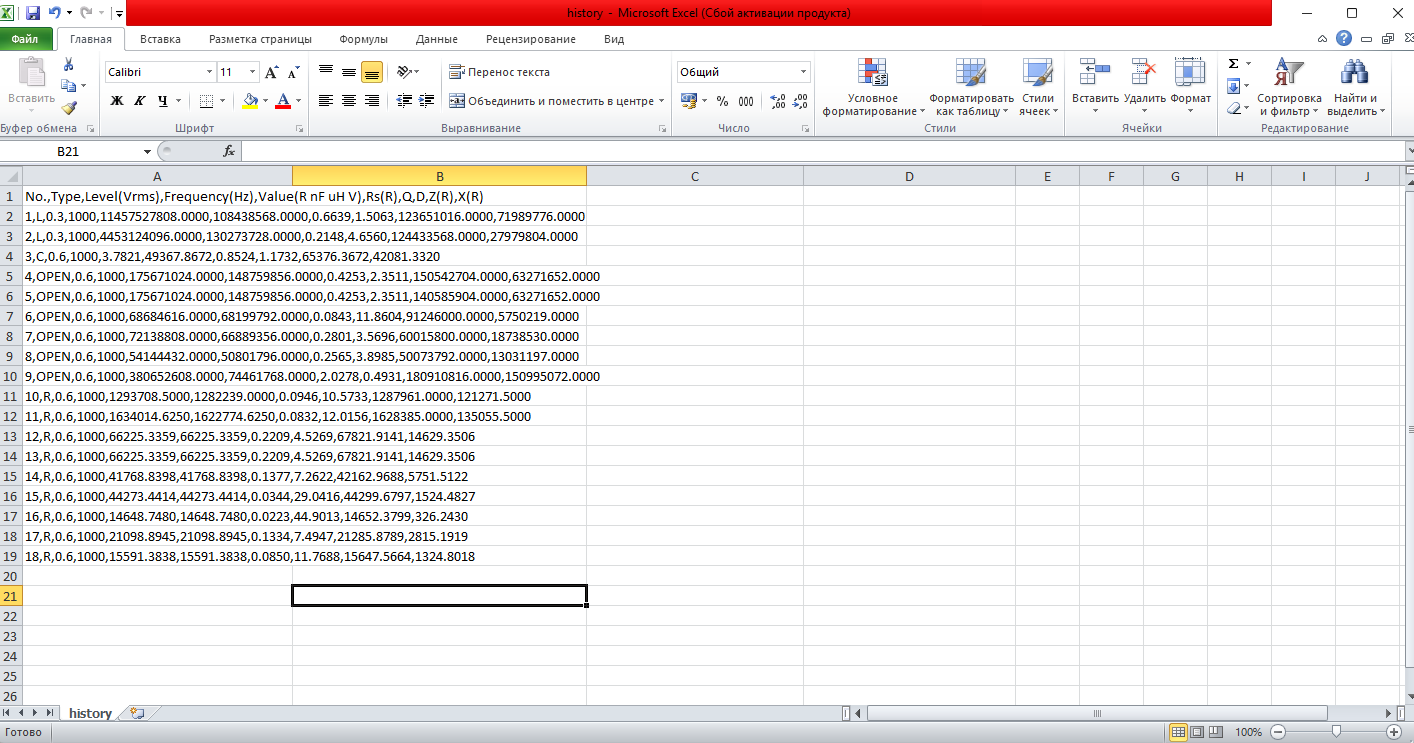This screenshot has height=743, width=1414.
Task: Click the Формат cells button
Action: [1190, 87]
